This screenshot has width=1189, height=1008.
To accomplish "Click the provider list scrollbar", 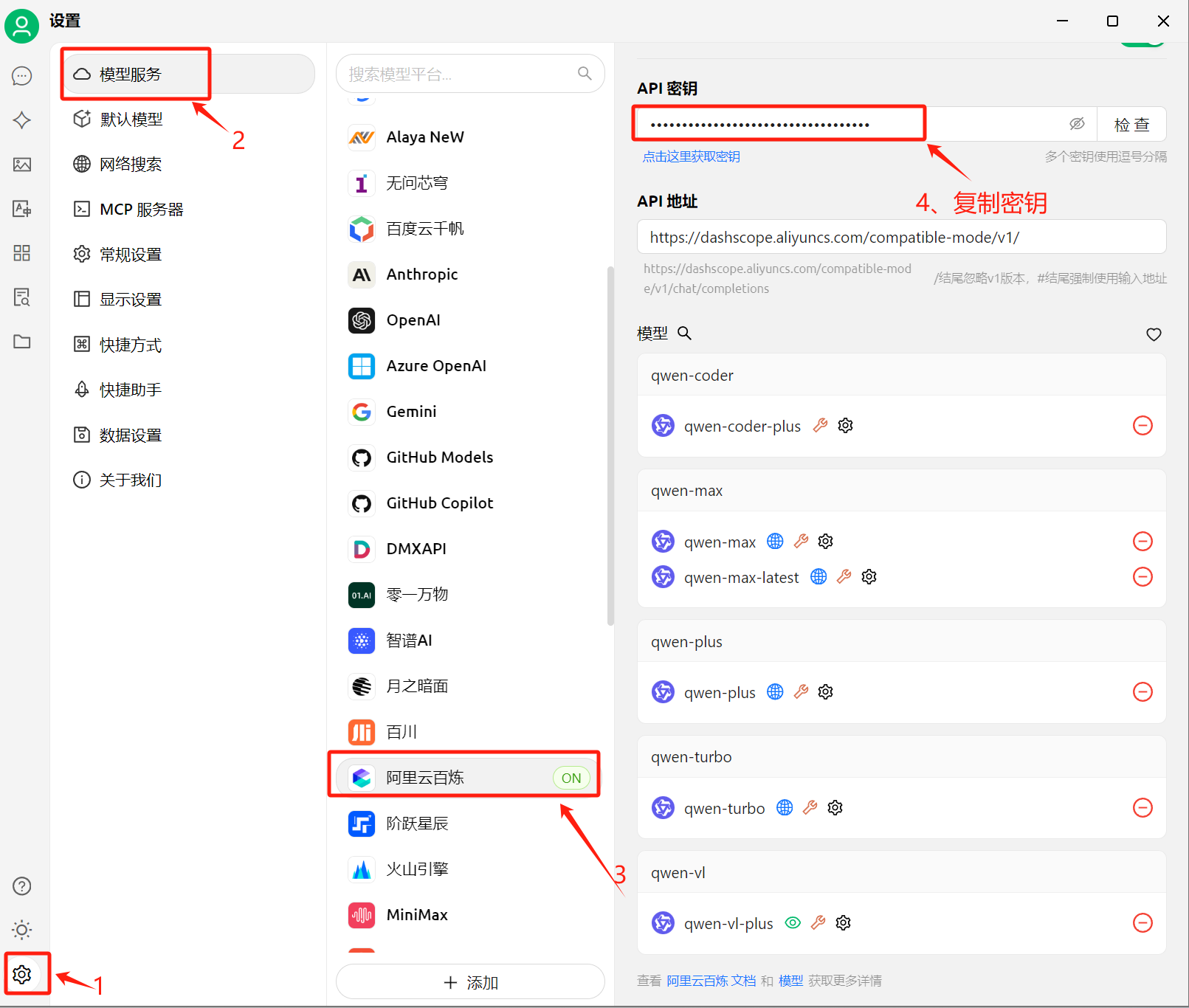I will (610, 446).
